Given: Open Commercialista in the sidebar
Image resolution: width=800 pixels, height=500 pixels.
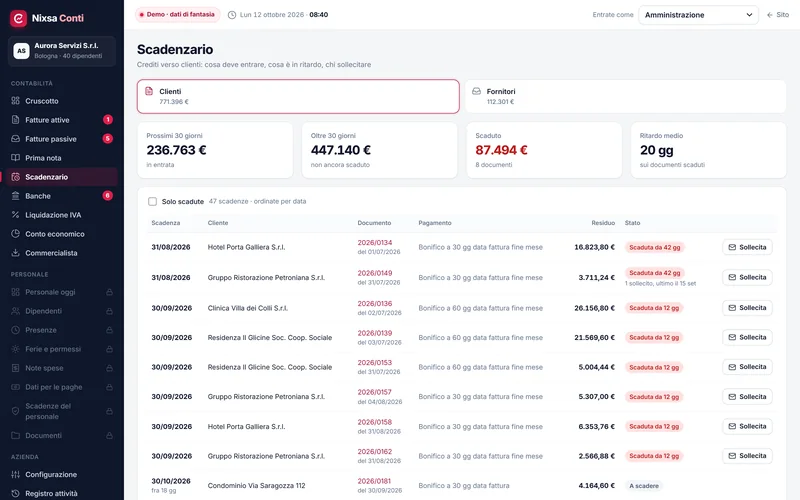Looking at the screenshot, I should pos(62,253).
